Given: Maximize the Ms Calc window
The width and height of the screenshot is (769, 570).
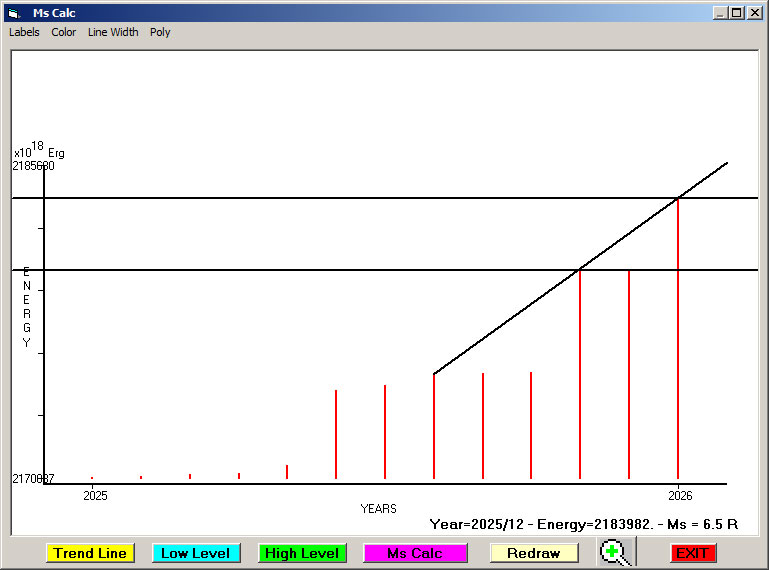Looking at the screenshot, I should point(737,13).
